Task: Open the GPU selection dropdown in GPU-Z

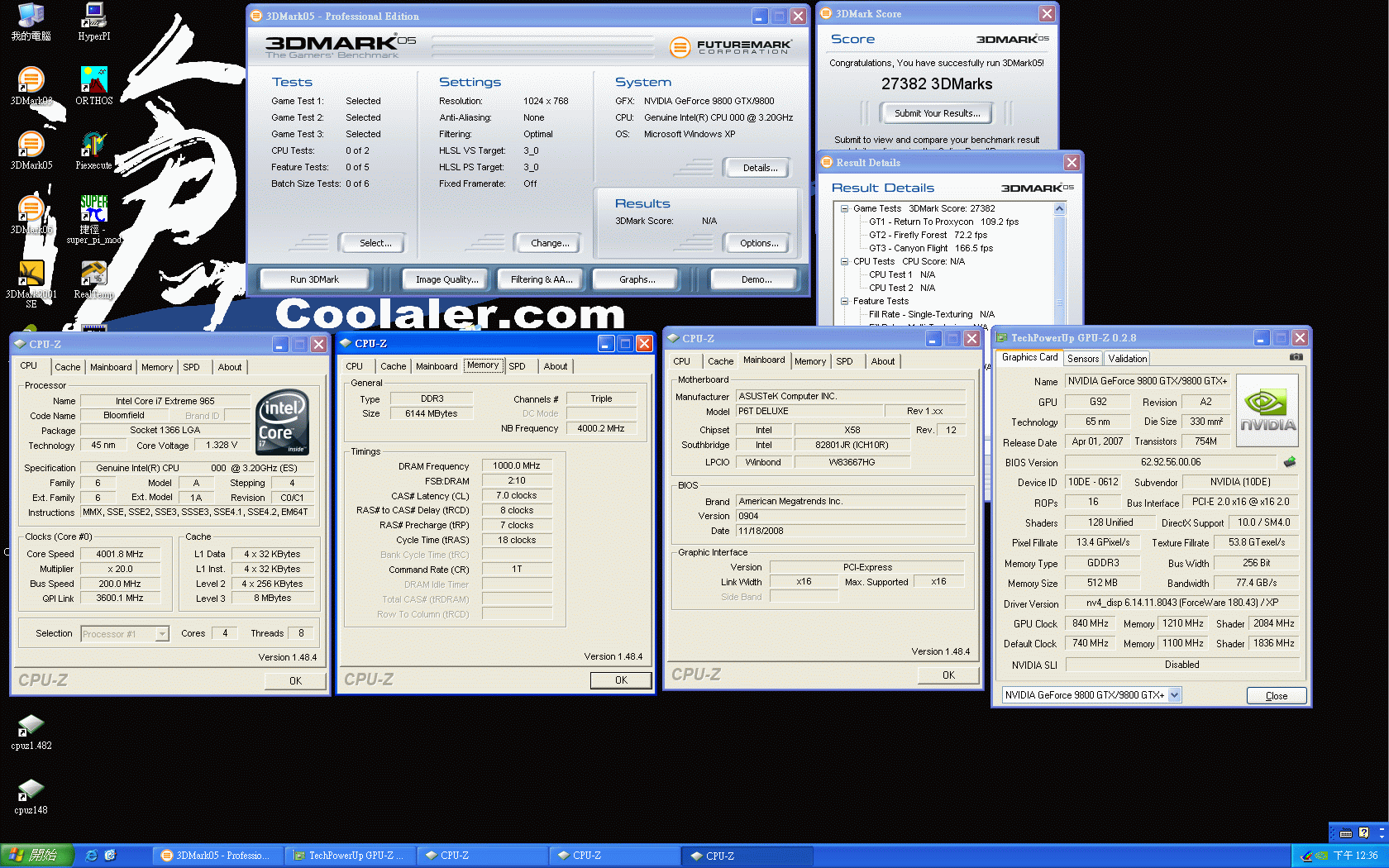Action: click(1174, 695)
